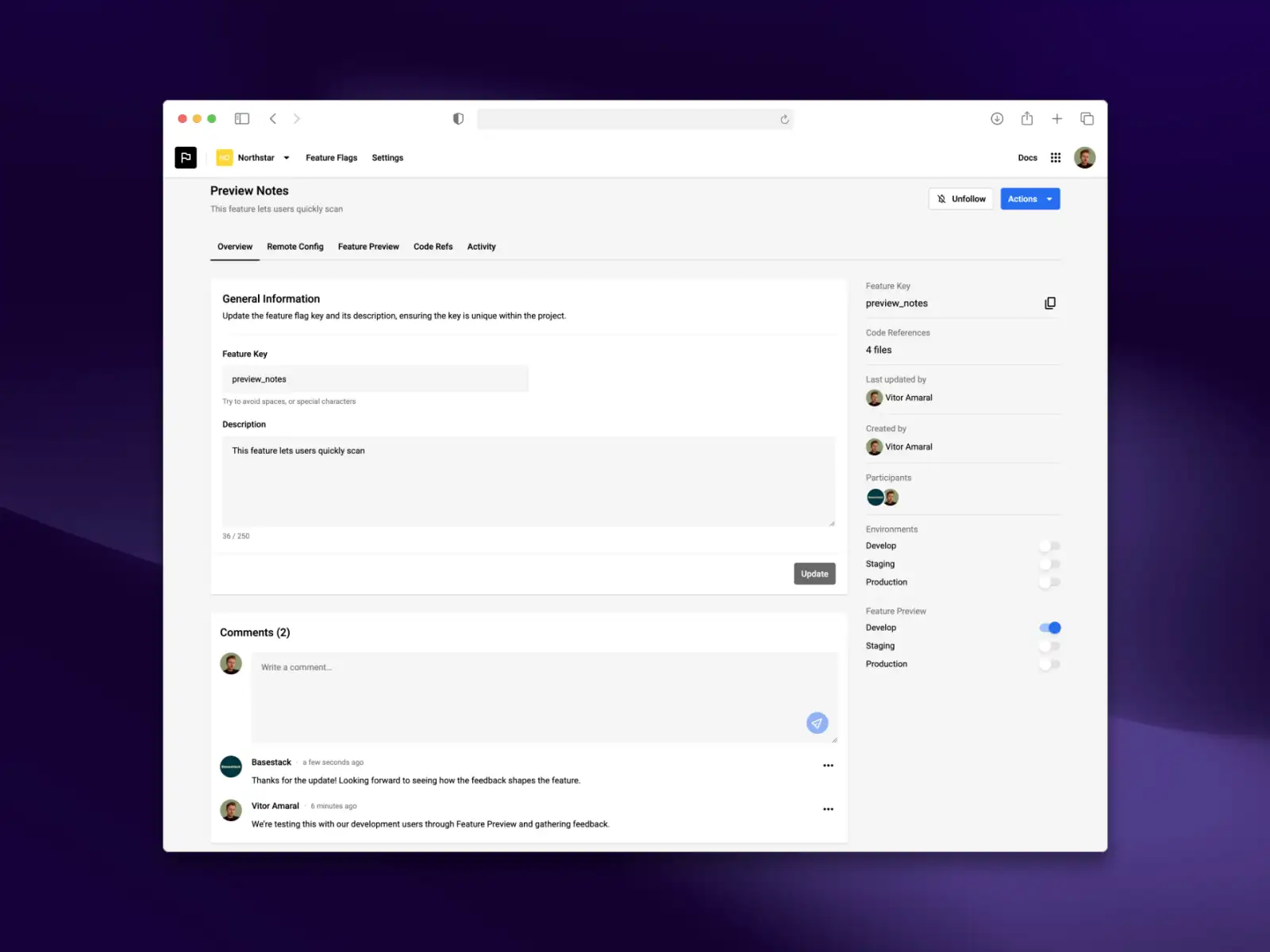Toggle Staging under Feature Preview
Screen dimensions: 1270x952
point(1049,646)
